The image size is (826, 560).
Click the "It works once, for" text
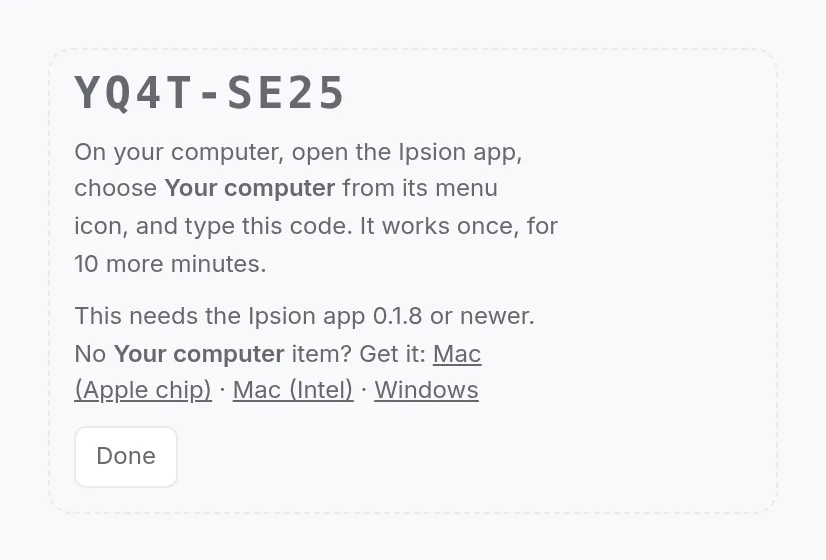click(x=459, y=227)
